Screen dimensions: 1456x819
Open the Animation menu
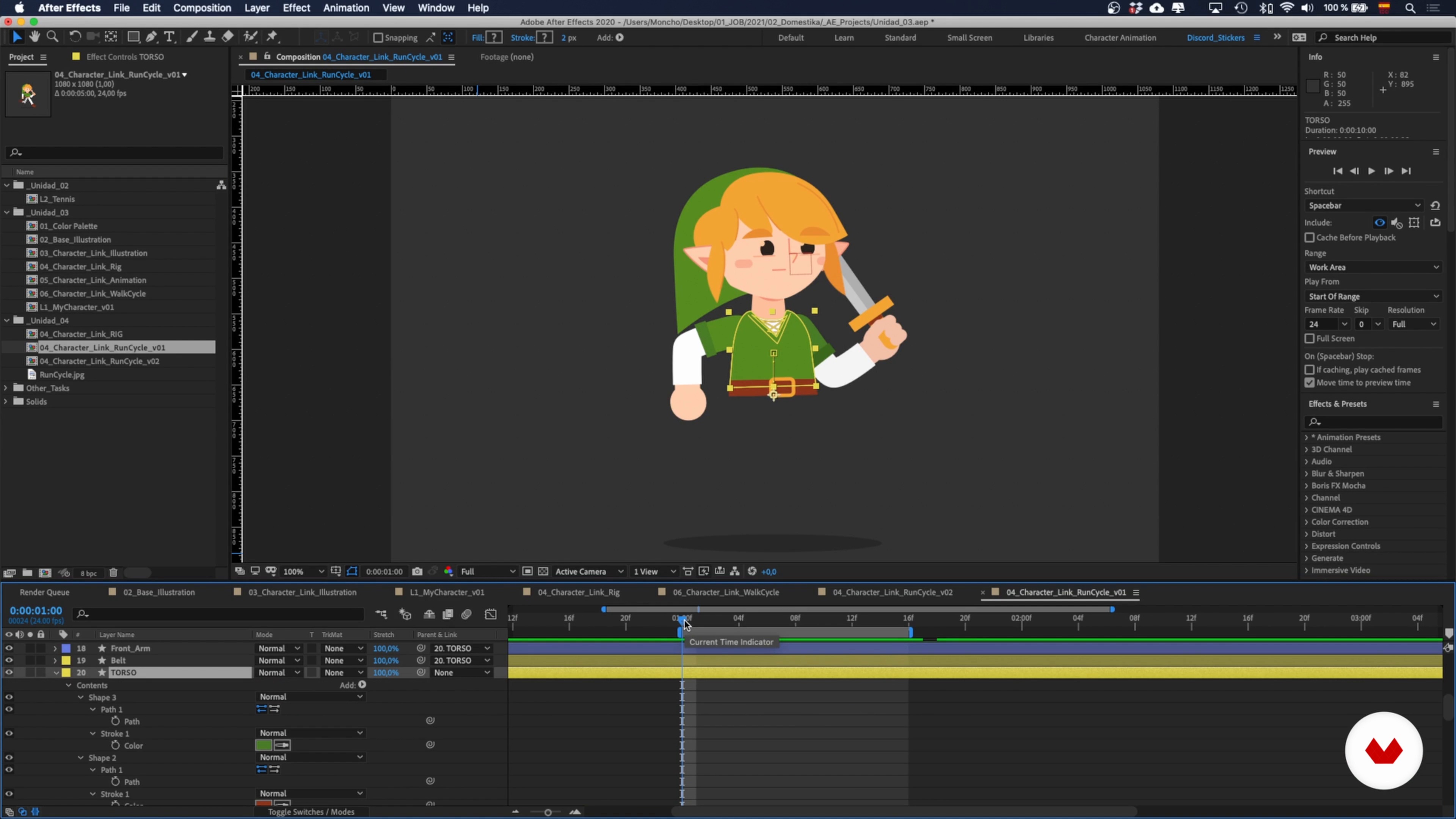pos(346,8)
